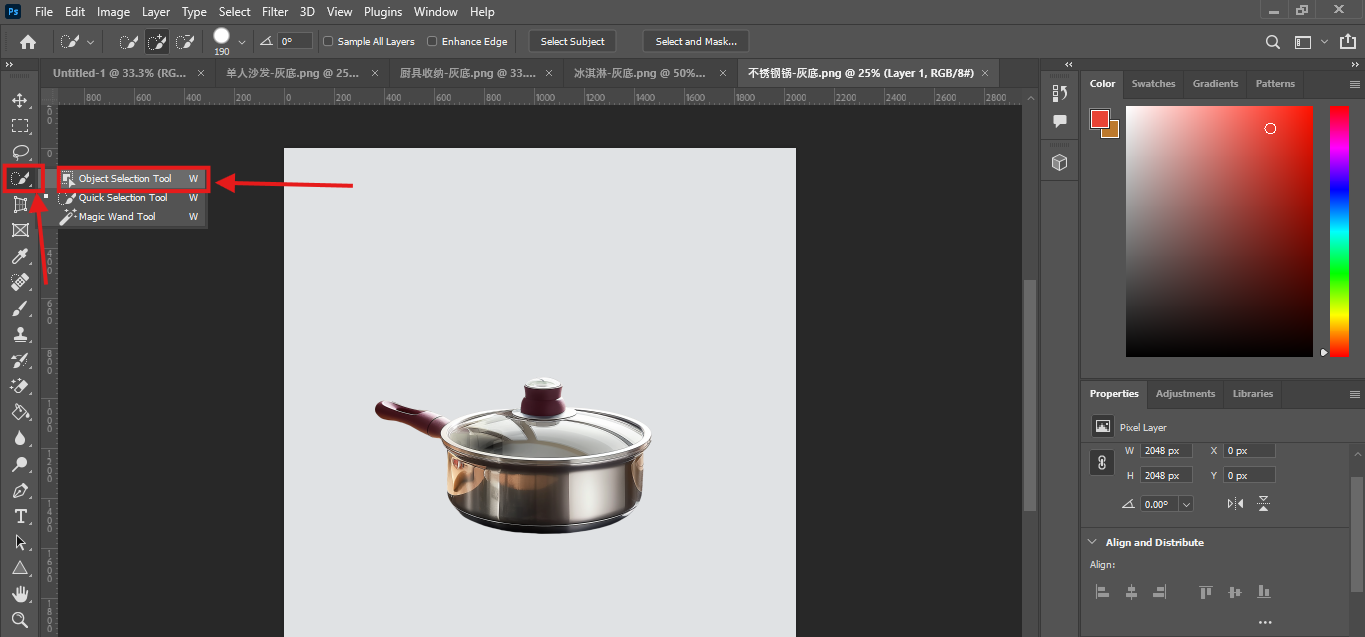
Task: Select the History Brush tool
Action: 20,360
